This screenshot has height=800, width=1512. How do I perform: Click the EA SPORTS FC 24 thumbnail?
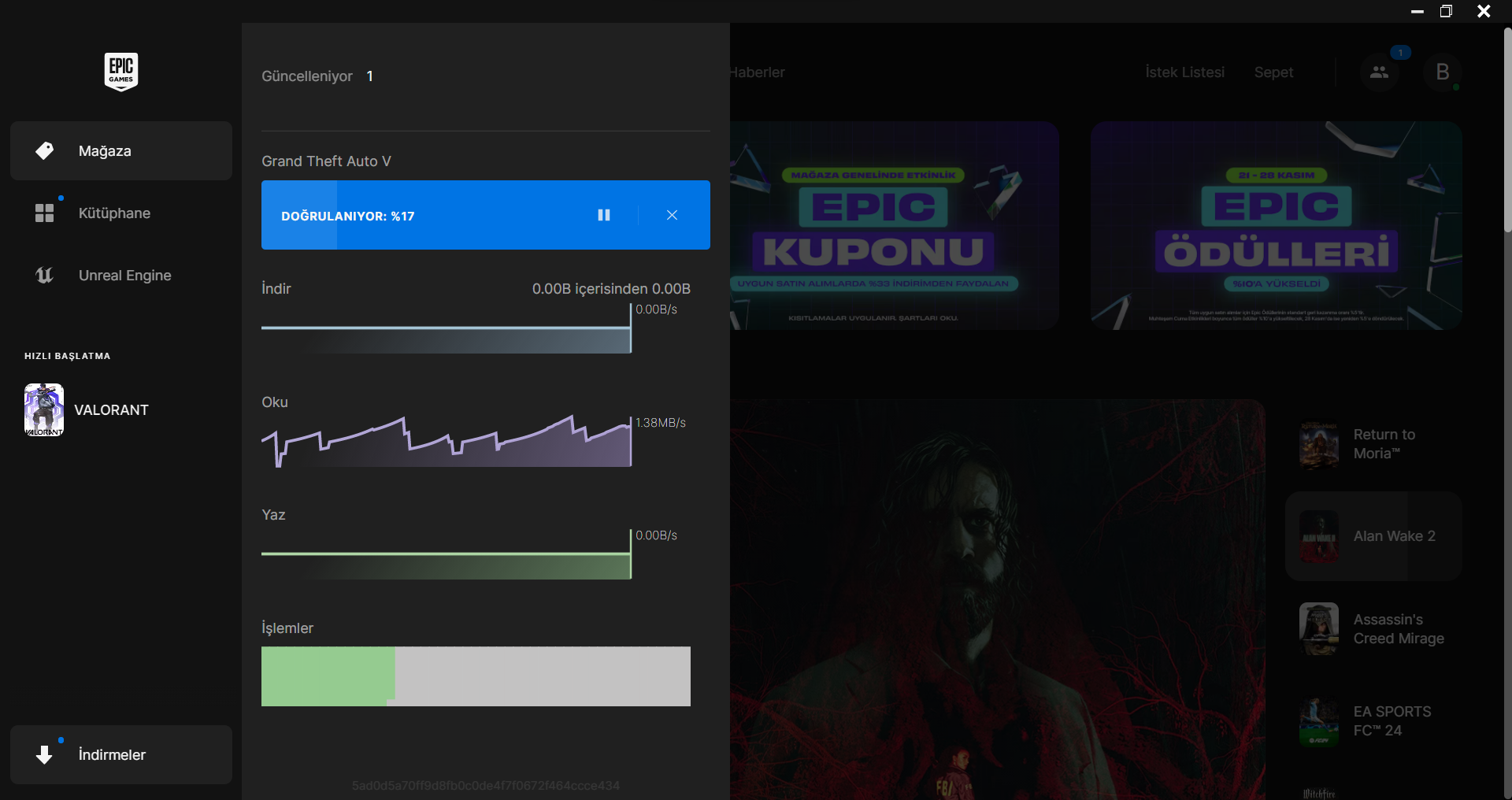[x=1319, y=720]
